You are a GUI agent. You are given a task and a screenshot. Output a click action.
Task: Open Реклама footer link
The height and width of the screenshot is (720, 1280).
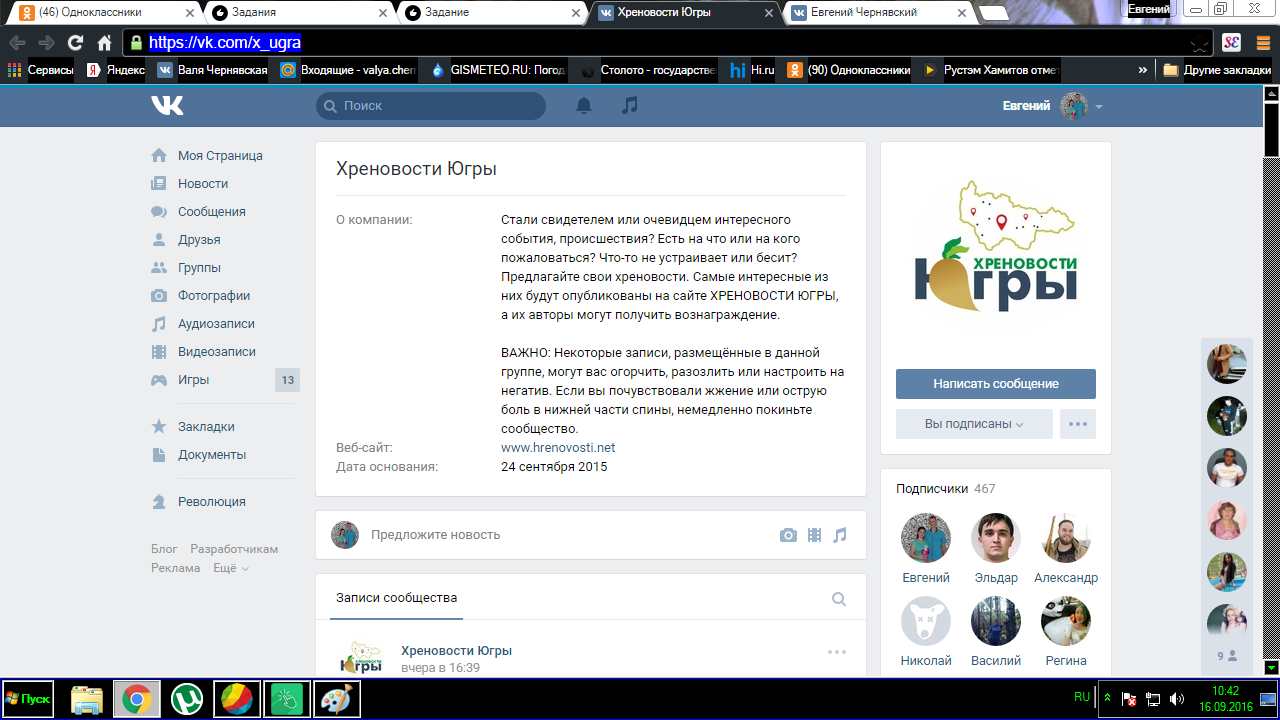click(x=176, y=568)
